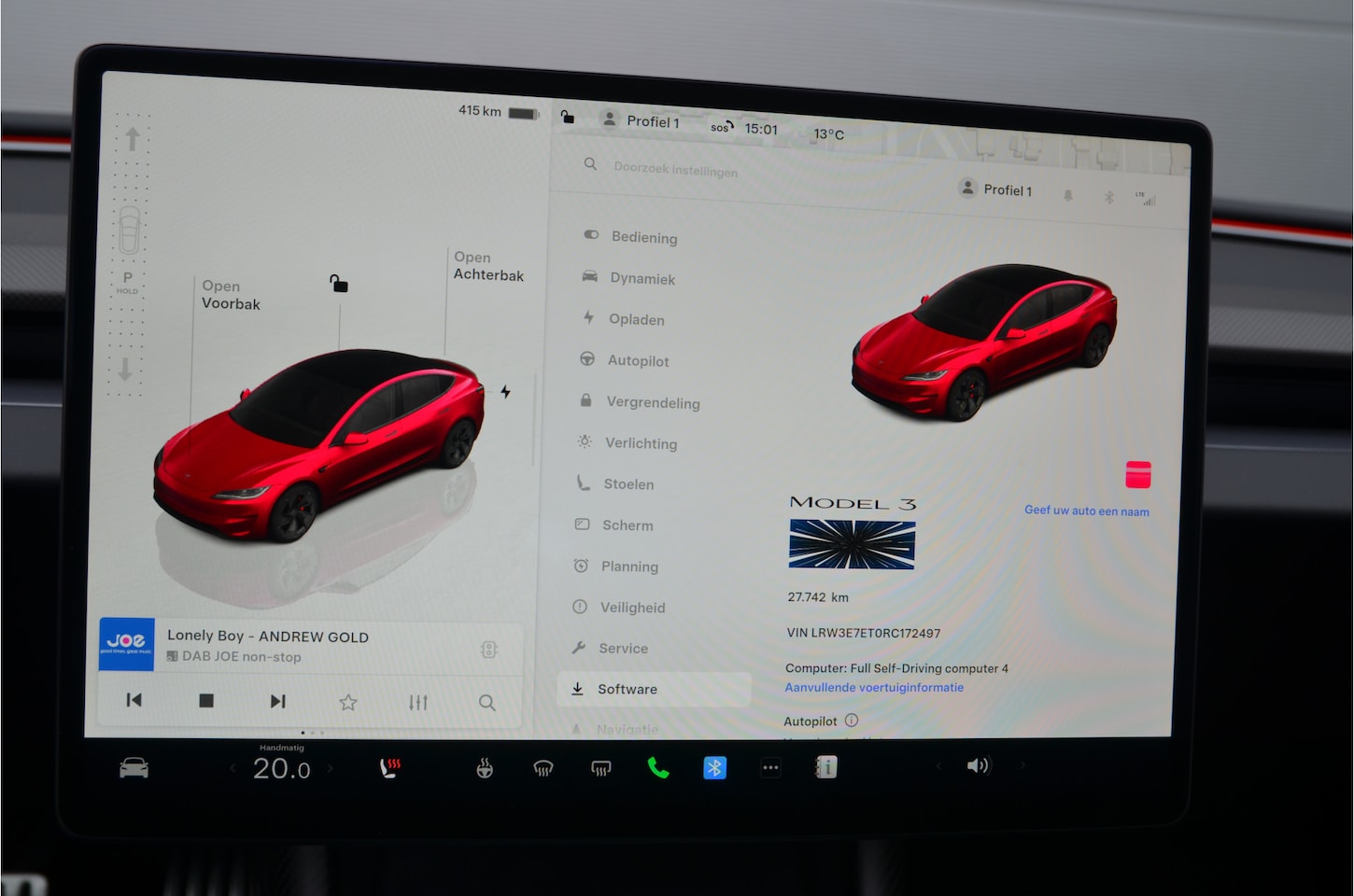
Task: Toggle the rear window defrost
Action: point(600,768)
